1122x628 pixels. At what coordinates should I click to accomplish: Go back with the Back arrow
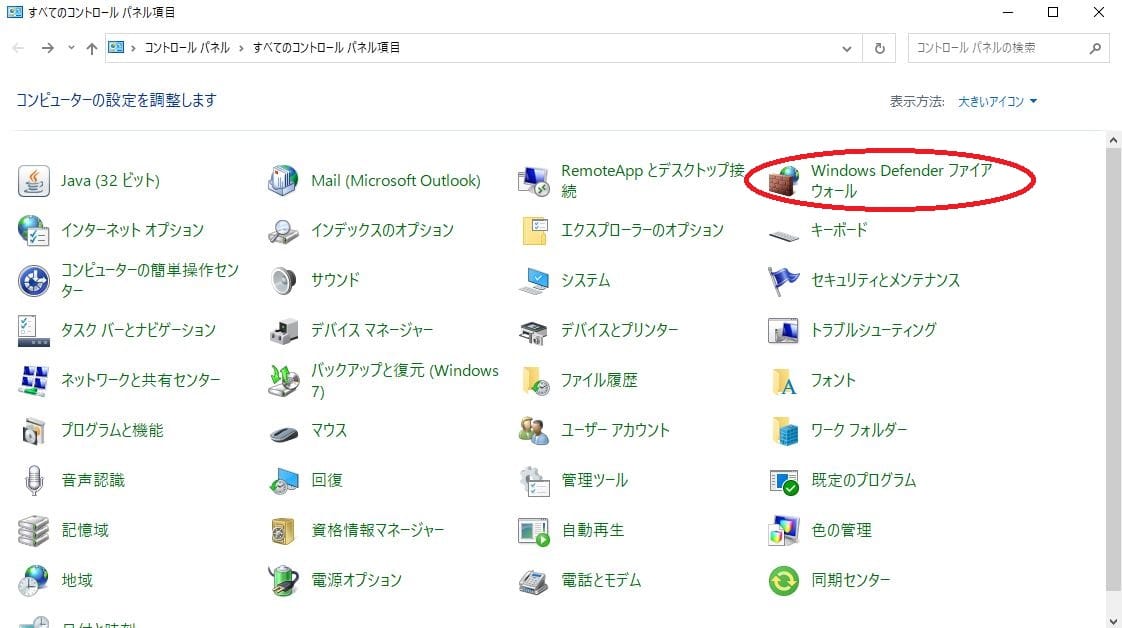pos(19,48)
